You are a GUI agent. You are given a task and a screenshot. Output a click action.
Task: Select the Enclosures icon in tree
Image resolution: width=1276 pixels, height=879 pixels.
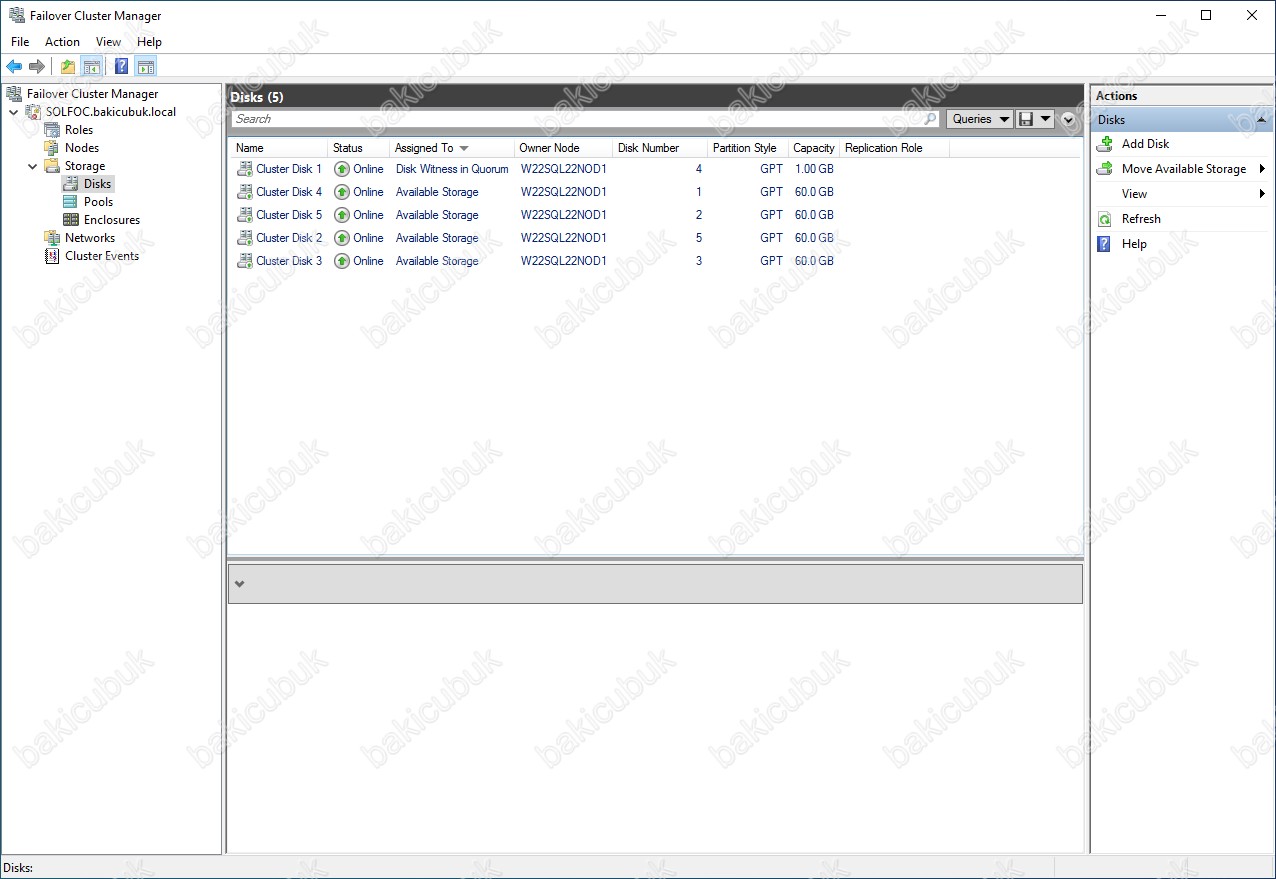70,220
